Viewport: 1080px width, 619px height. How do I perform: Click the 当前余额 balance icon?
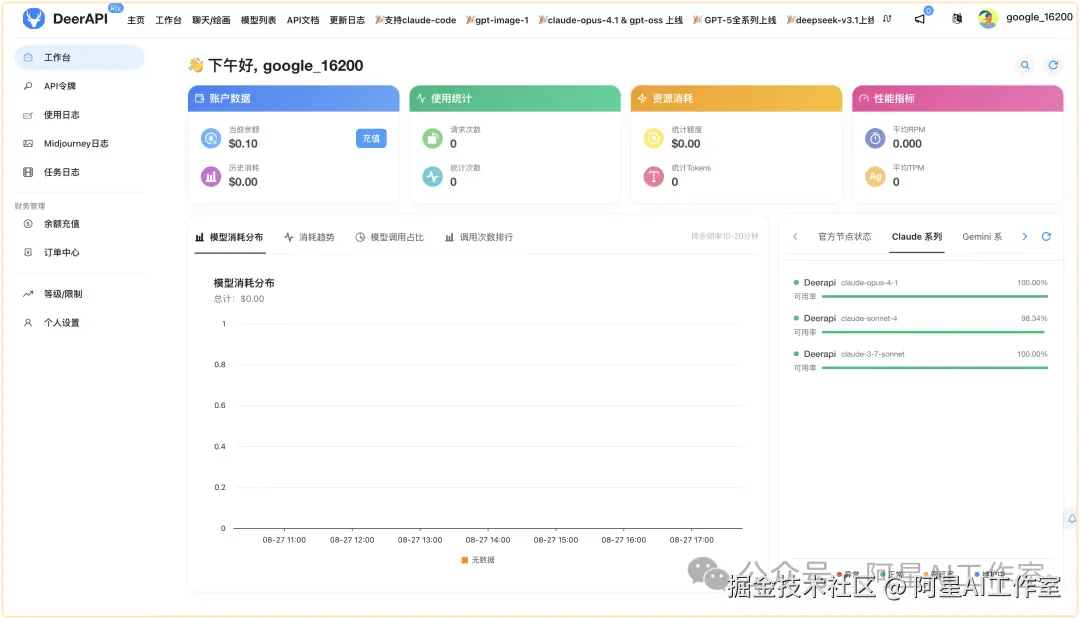pyautogui.click(x=211, y=138)
